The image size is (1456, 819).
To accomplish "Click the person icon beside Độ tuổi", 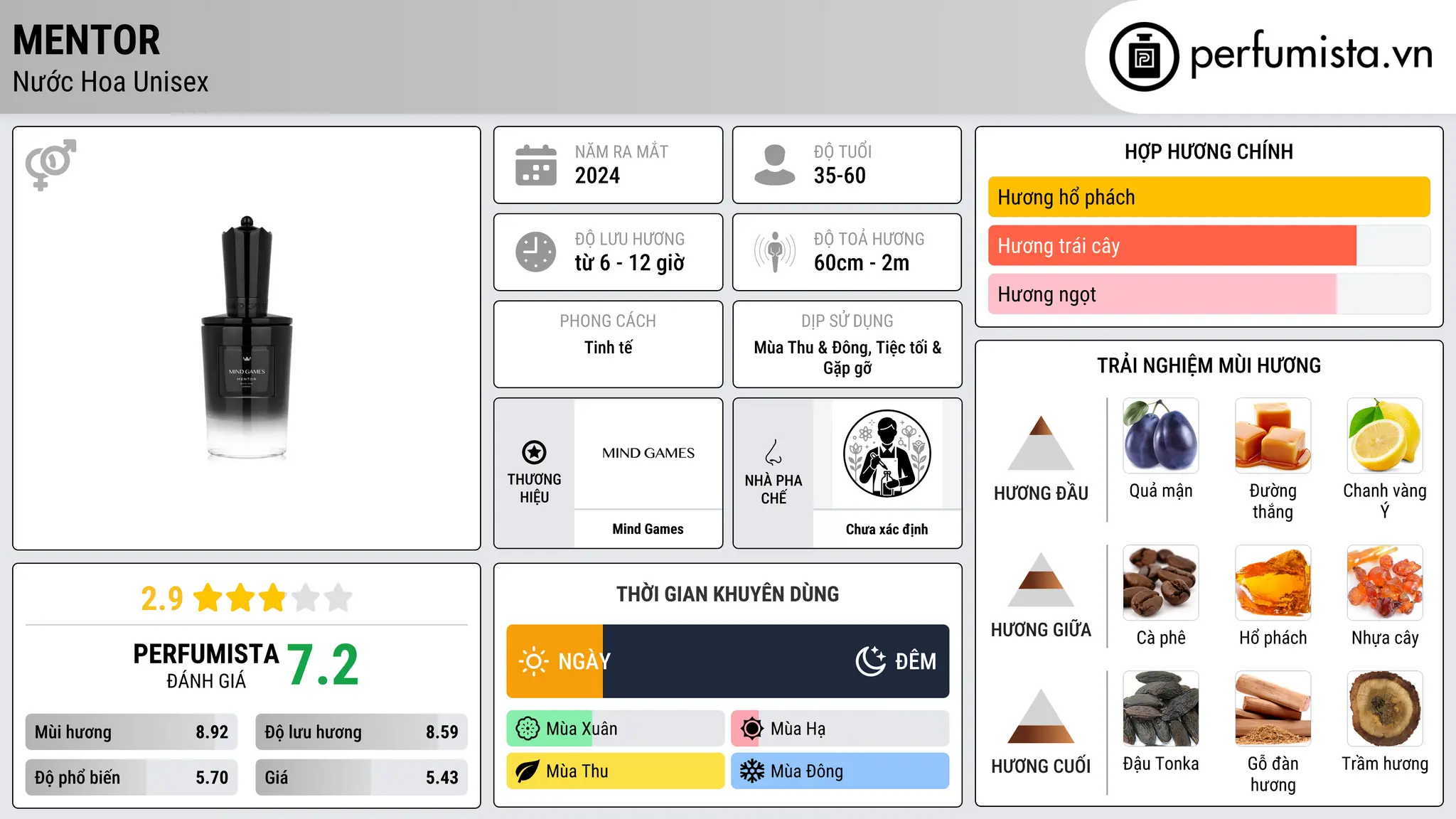I will (774, 165).
